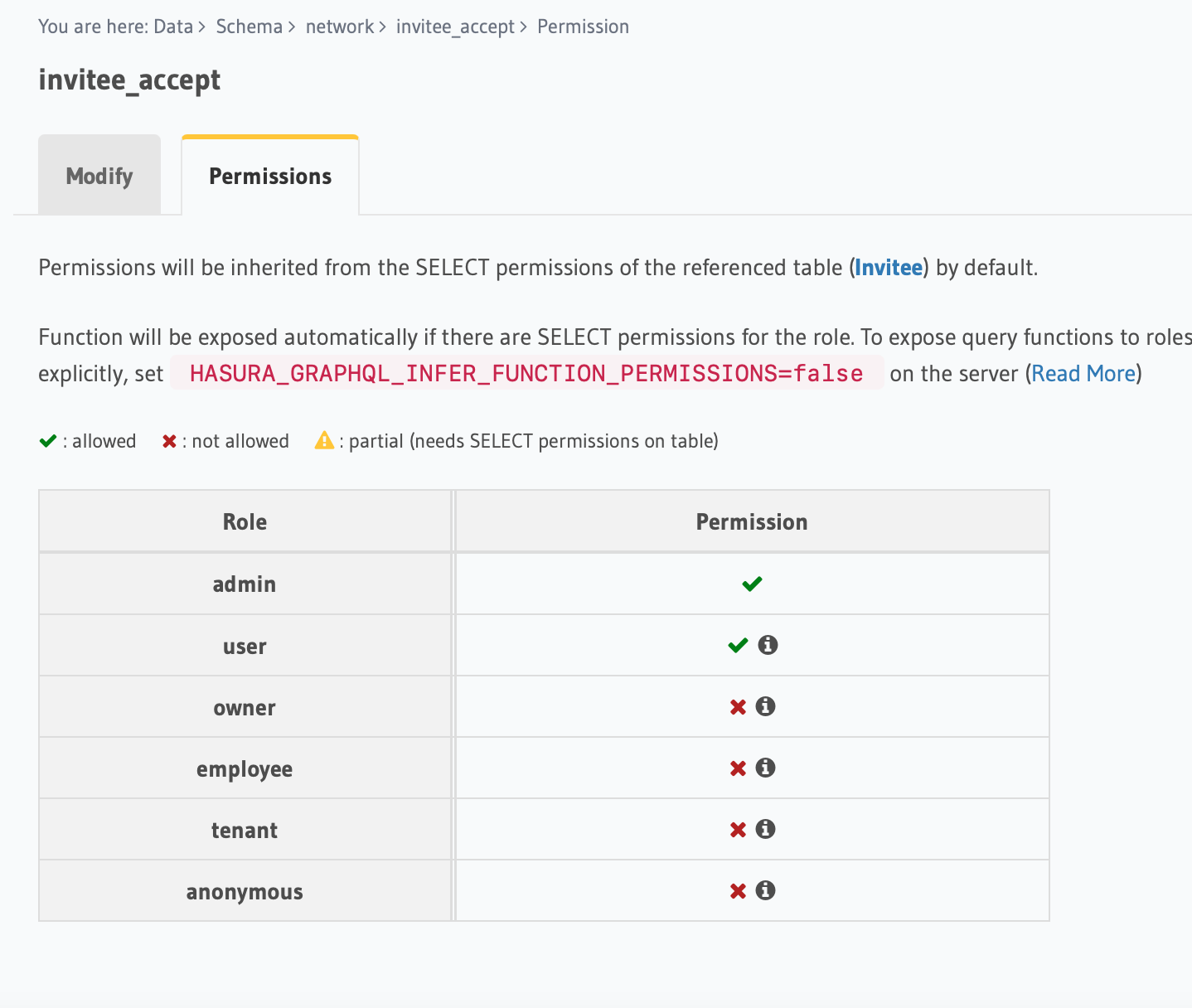Click network in the breadcrumb path

click(339, 26)
